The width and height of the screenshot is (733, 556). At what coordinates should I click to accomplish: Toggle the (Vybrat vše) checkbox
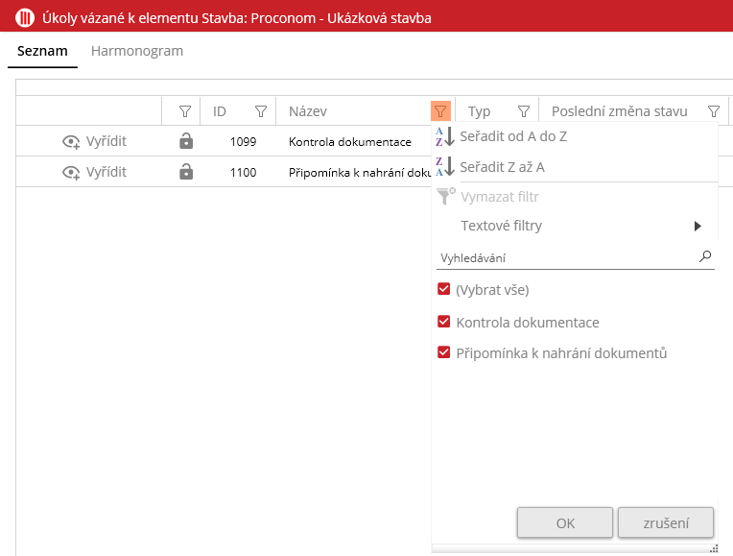444,290
